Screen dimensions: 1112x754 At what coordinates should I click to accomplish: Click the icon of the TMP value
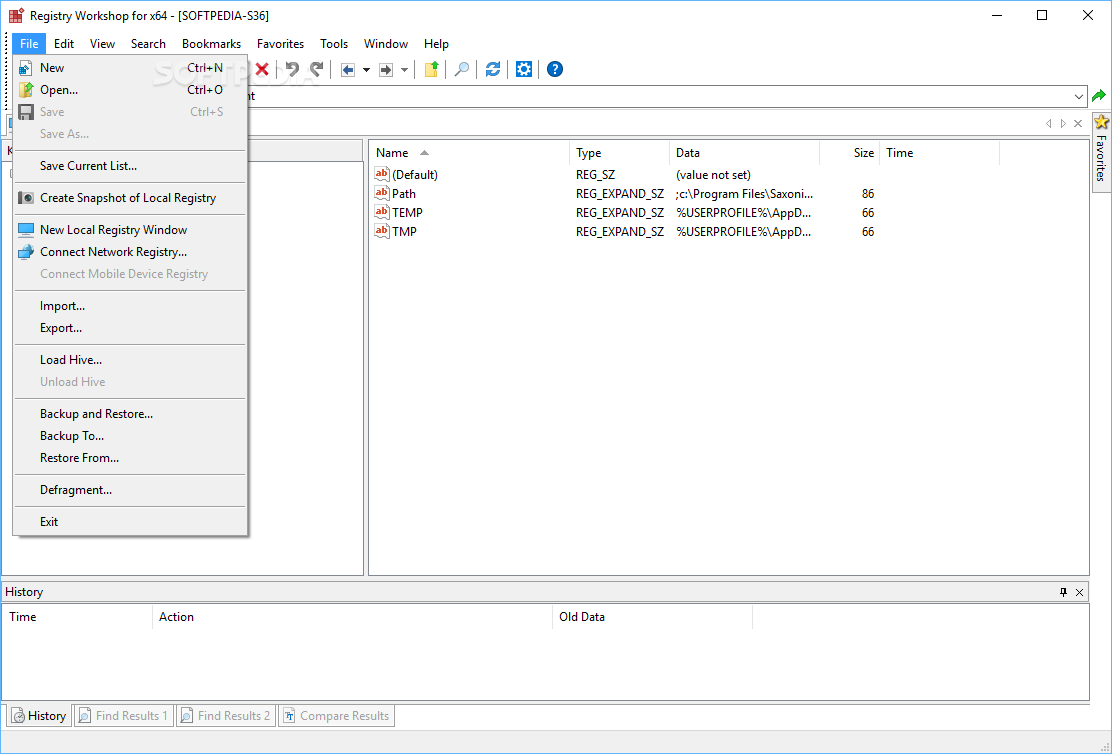(x=382, y=231)
